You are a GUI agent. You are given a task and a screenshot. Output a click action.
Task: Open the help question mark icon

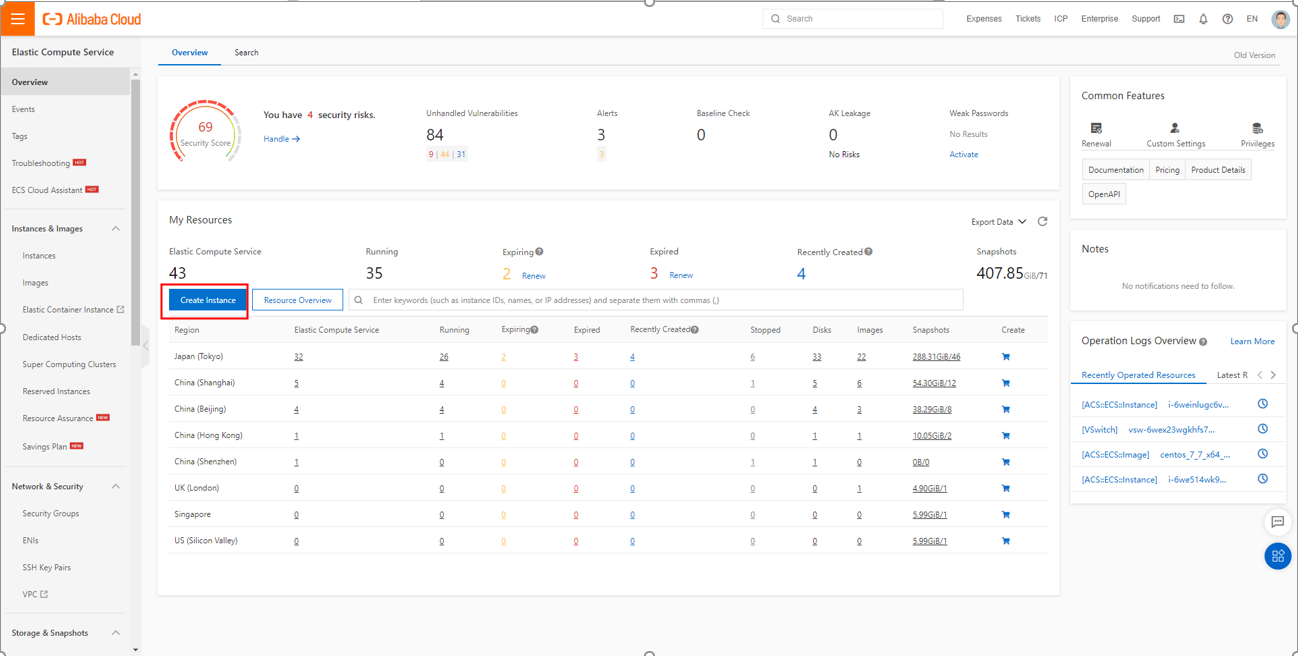pyautogui.click(x=1227, y=19)
